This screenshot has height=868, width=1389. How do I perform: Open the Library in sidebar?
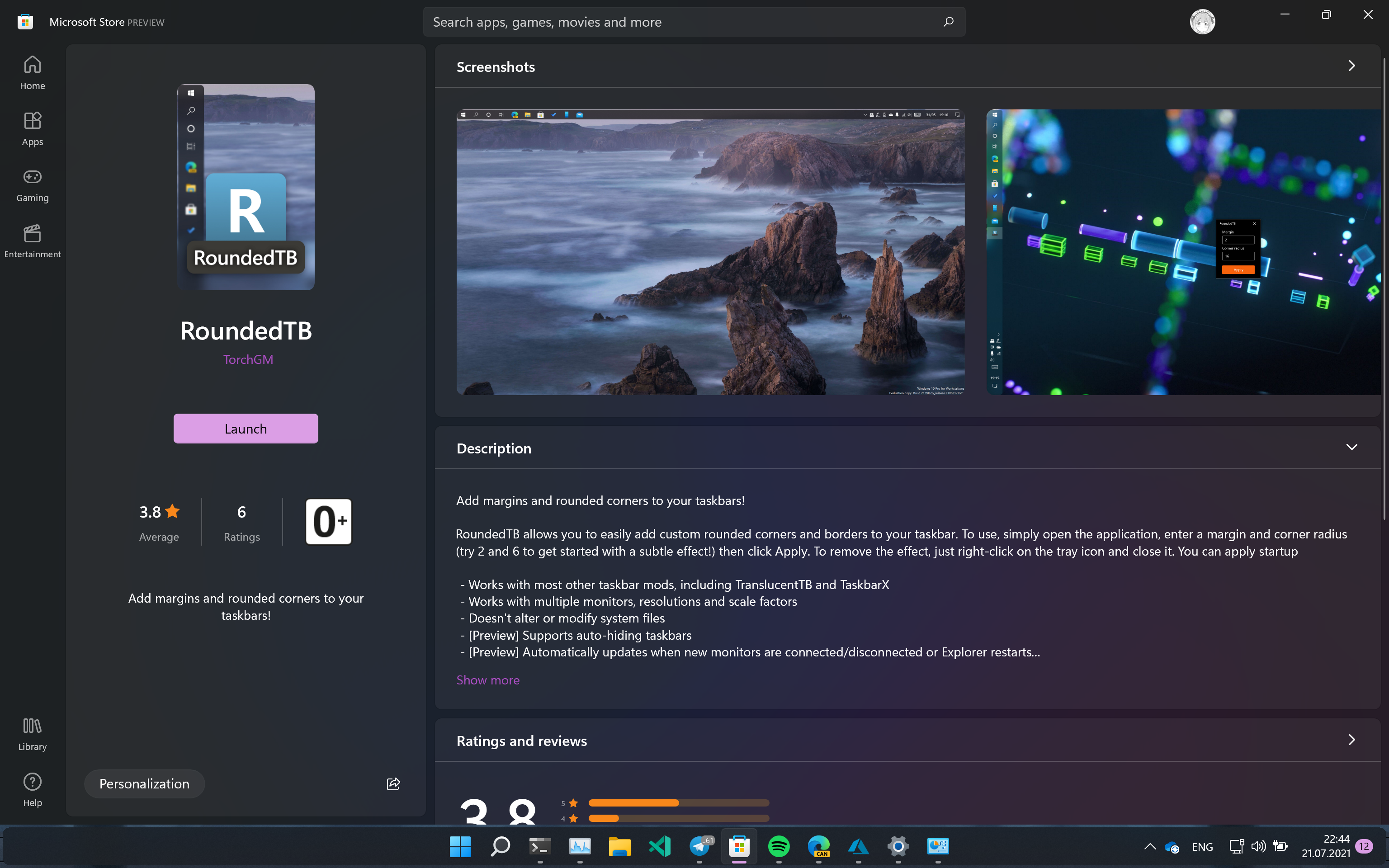32,734
